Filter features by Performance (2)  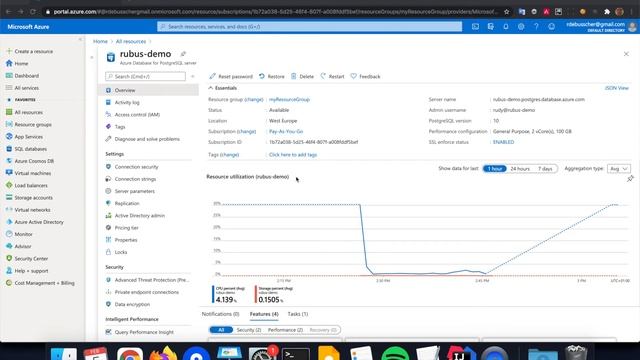[x=285, y=330]
